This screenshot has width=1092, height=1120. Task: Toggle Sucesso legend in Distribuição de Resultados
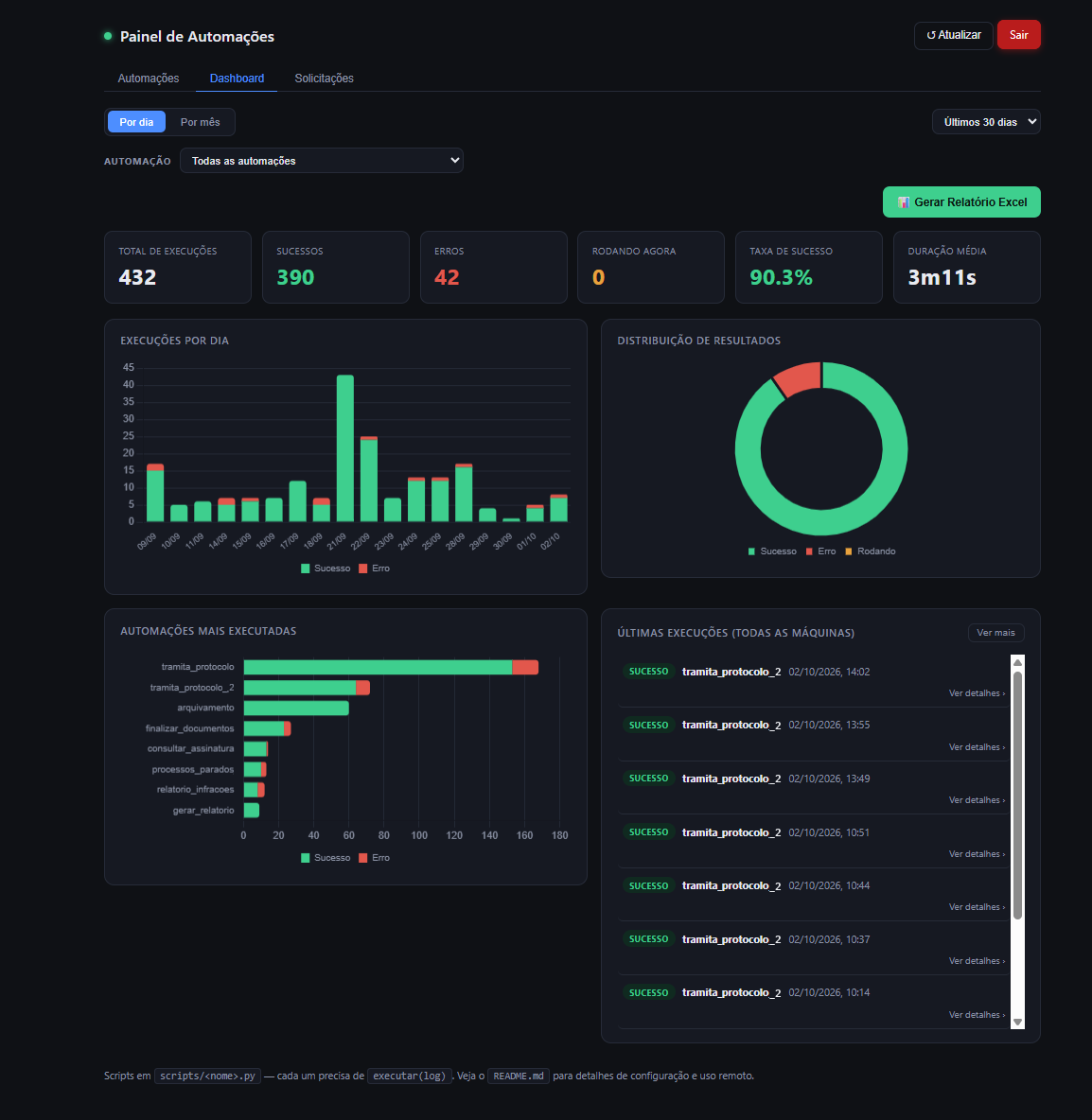[x=772, y=551]
